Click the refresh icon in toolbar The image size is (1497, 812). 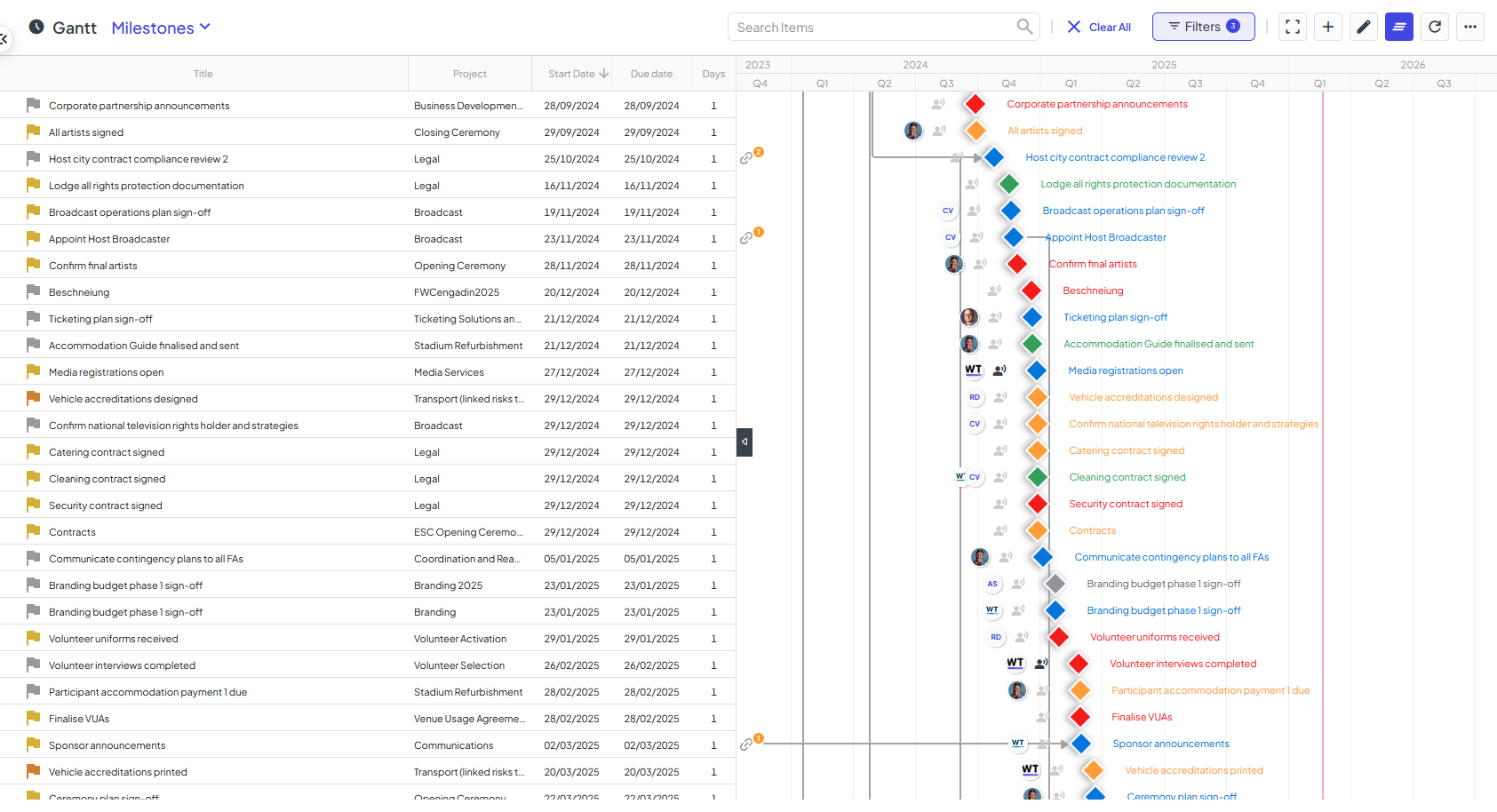pos(1435,27)
